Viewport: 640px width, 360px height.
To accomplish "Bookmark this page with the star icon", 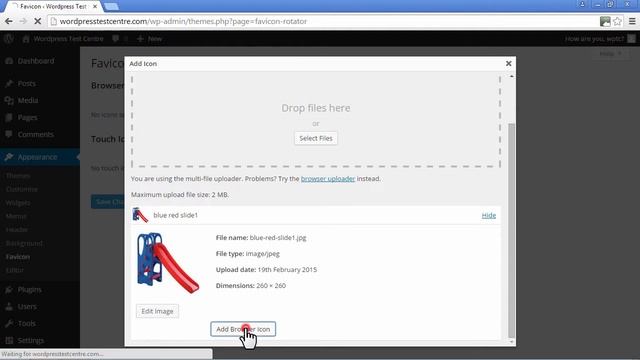I will click(618, 21).
